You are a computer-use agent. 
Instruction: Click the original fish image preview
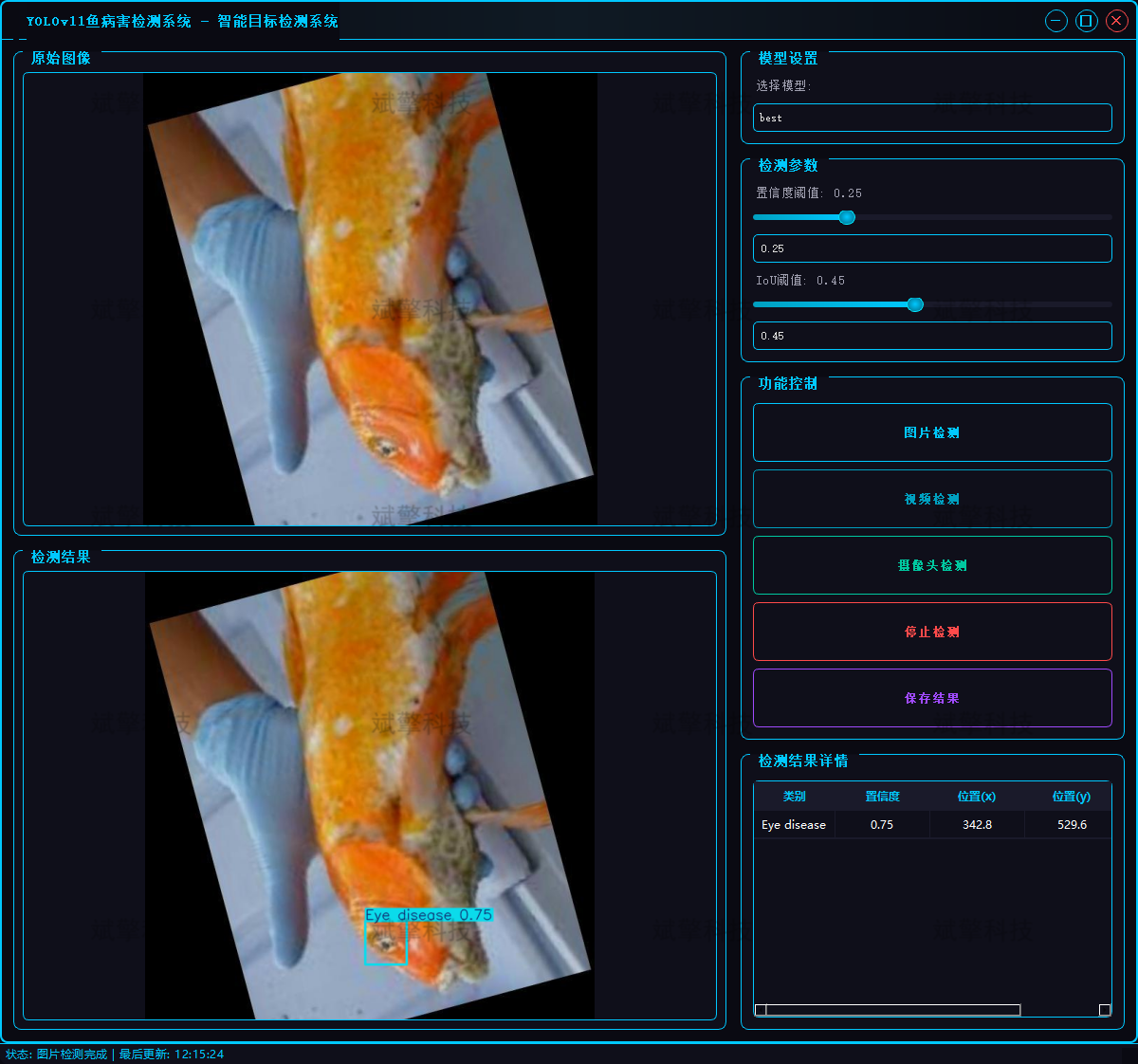click(370, 299)
